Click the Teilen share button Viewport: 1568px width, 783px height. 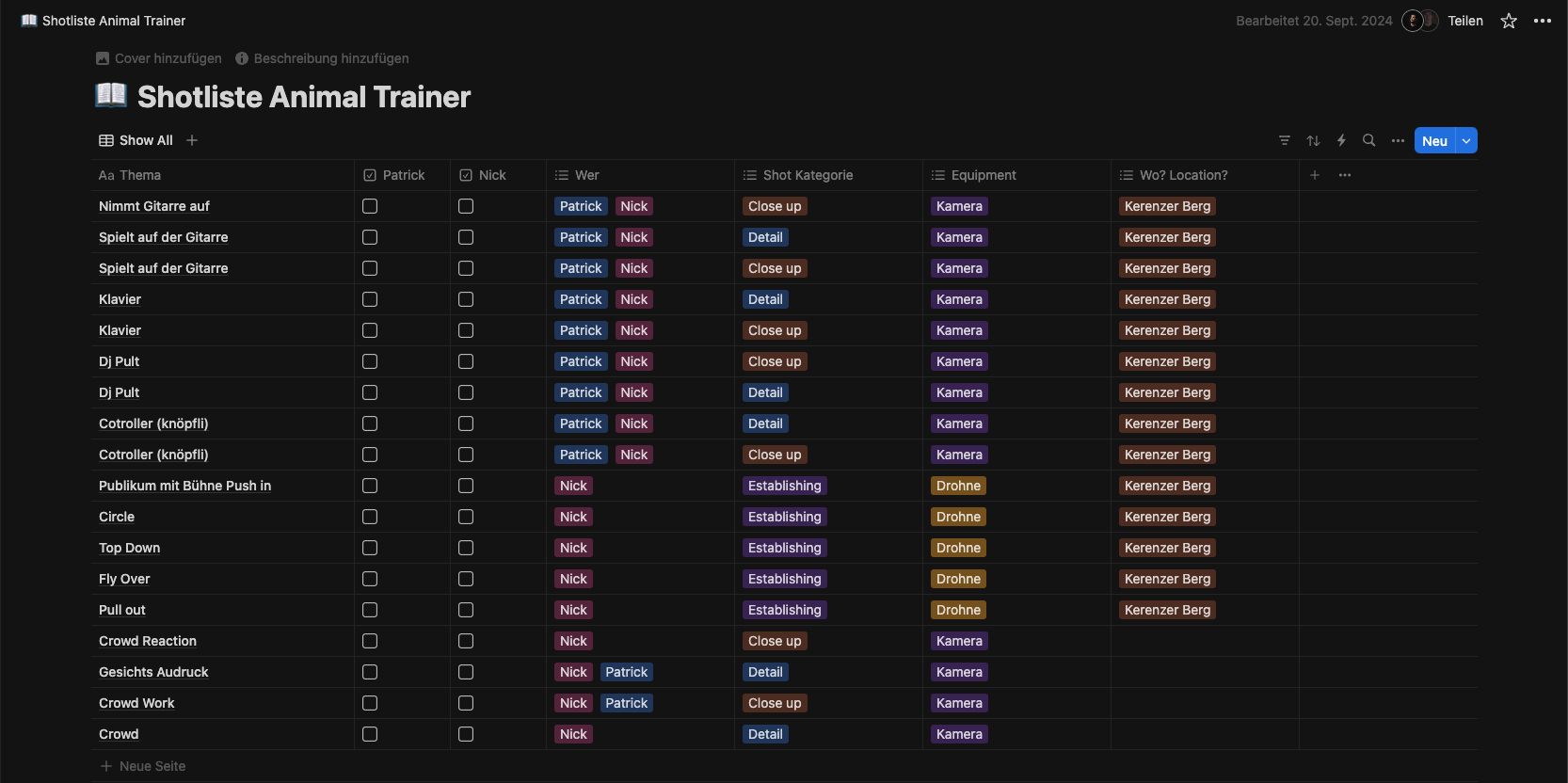(1464, 21)
